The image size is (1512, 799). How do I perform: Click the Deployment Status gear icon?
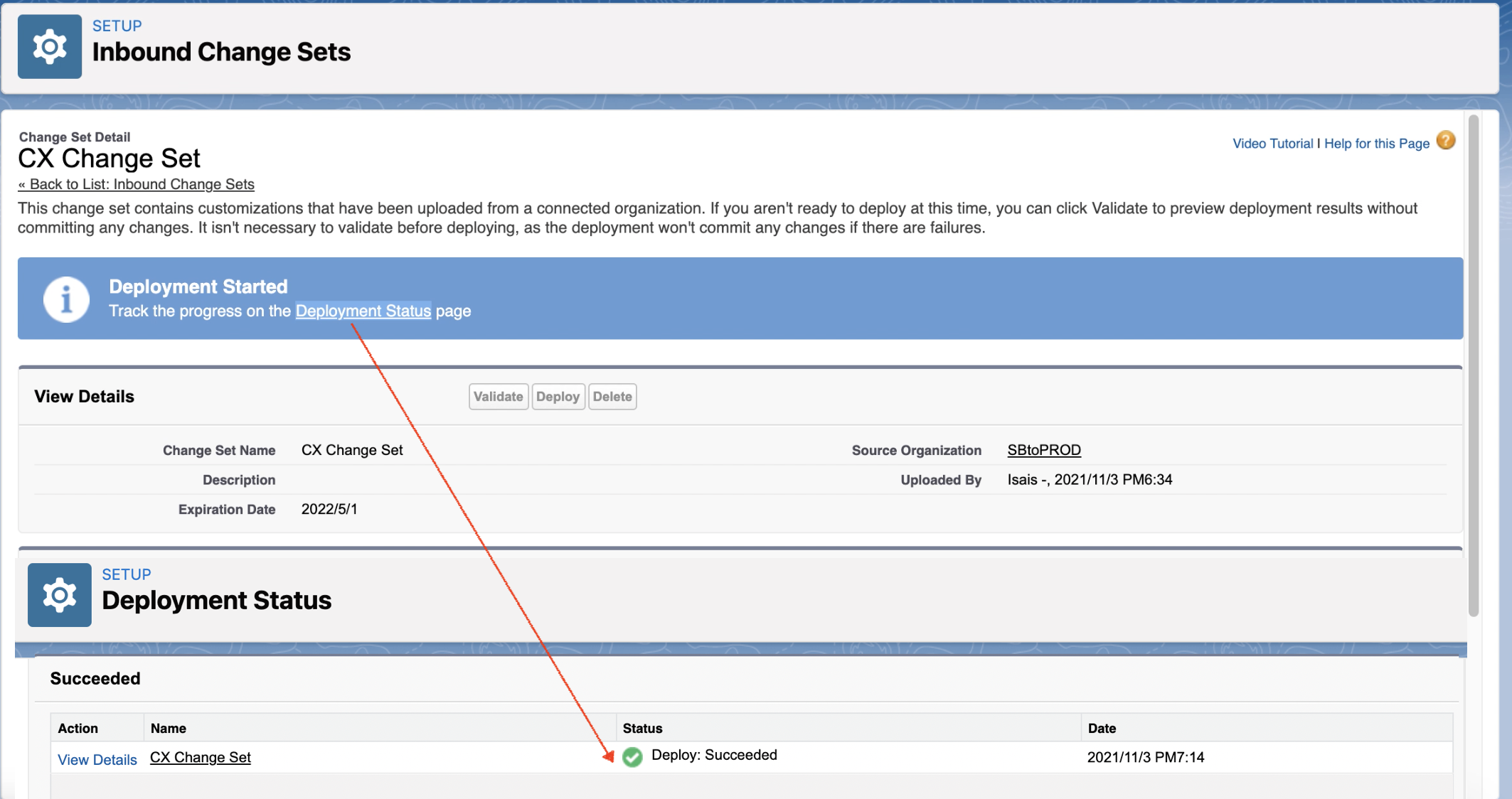(x=59, y=595)
